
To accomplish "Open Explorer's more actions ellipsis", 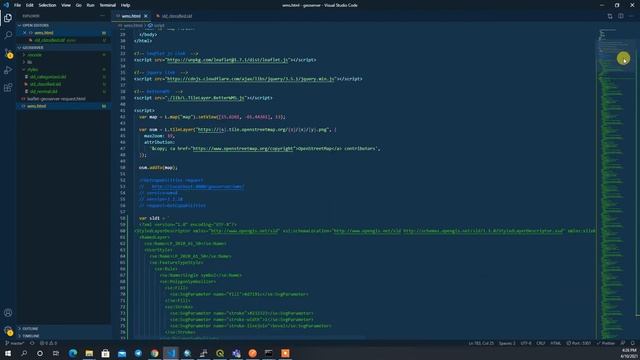I will tap(102, 16).
